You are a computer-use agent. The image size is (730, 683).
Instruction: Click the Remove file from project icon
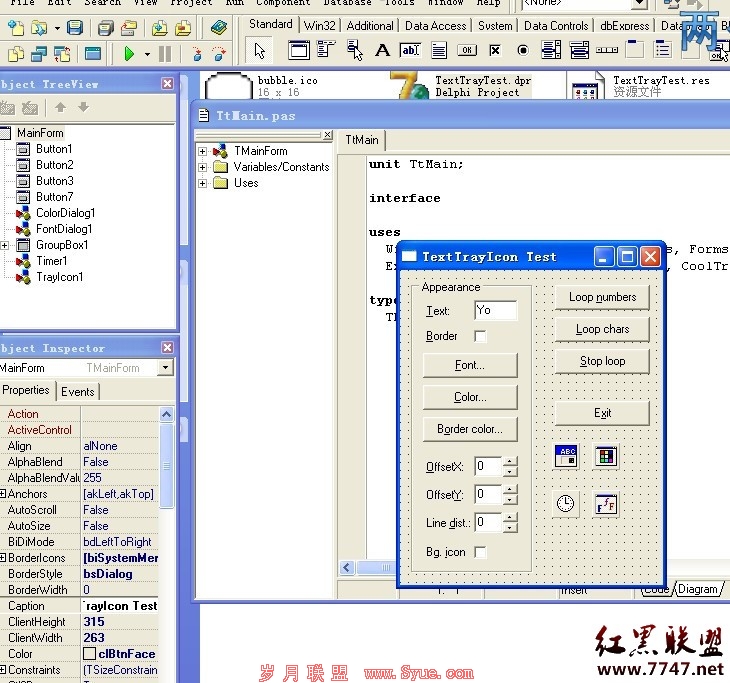point(182,28)
